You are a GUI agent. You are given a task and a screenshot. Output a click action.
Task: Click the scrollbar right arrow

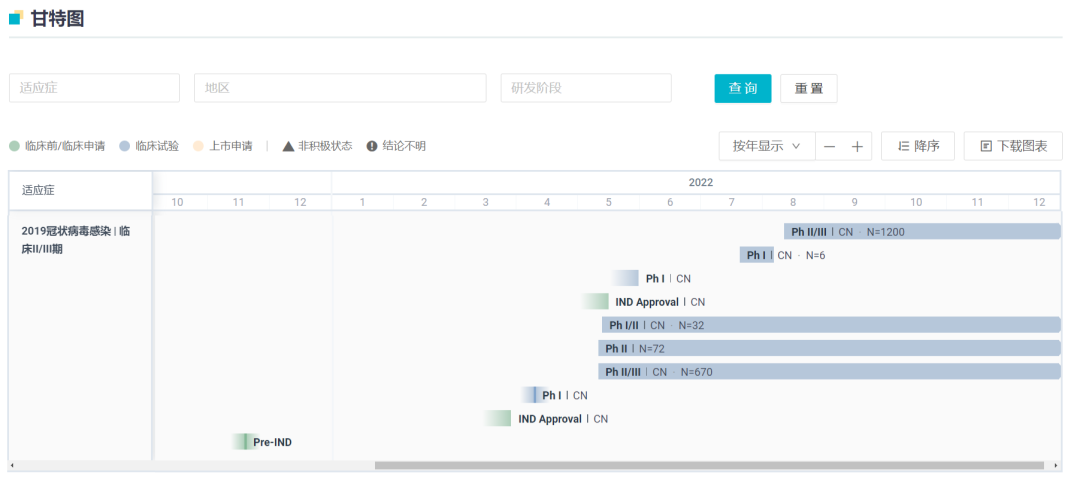tap(1056, 466)
